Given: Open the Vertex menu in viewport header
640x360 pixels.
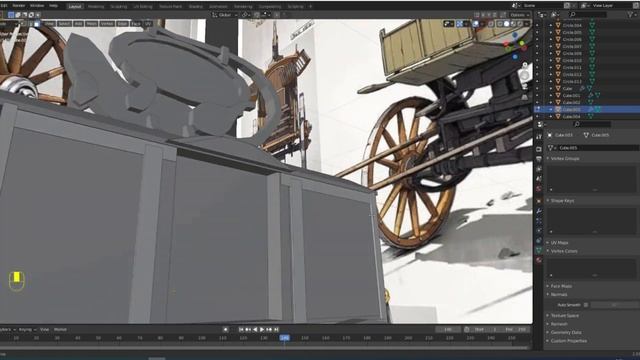Looking at the screenshot, I should point(107,24).
